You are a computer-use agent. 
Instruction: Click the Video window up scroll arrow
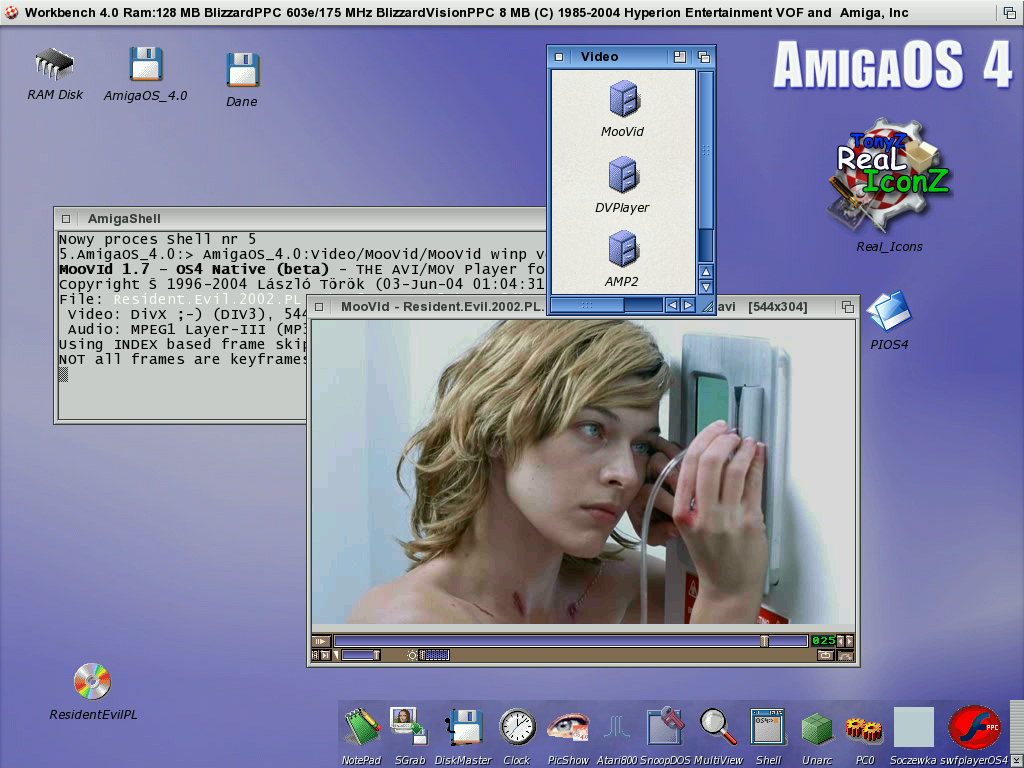coord(705,271)
